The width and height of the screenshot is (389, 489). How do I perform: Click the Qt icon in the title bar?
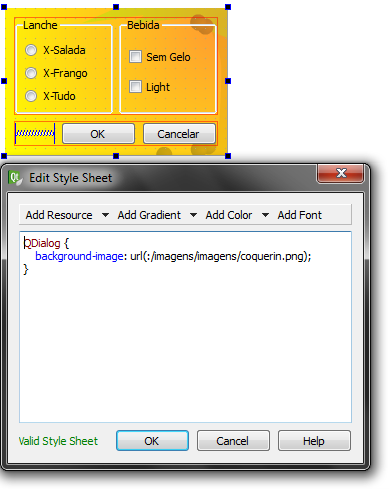(x=15, y=178)
